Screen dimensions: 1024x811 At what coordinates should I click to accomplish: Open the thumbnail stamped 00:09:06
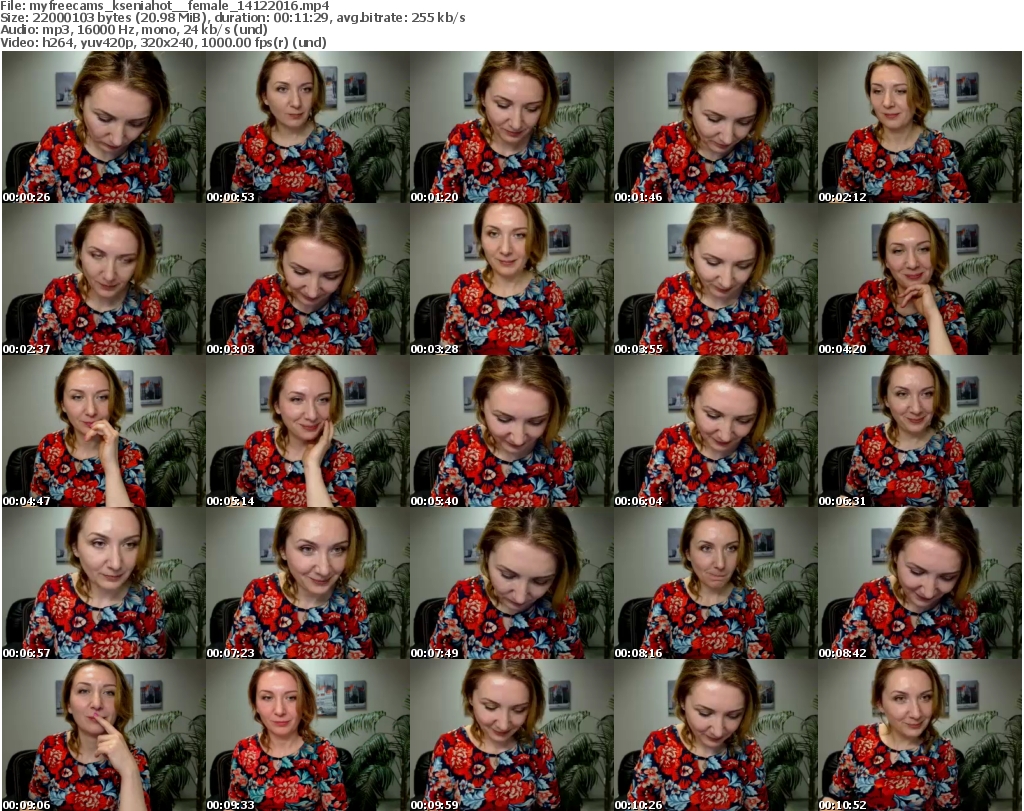pyautogui.click(x=103, y=735)
